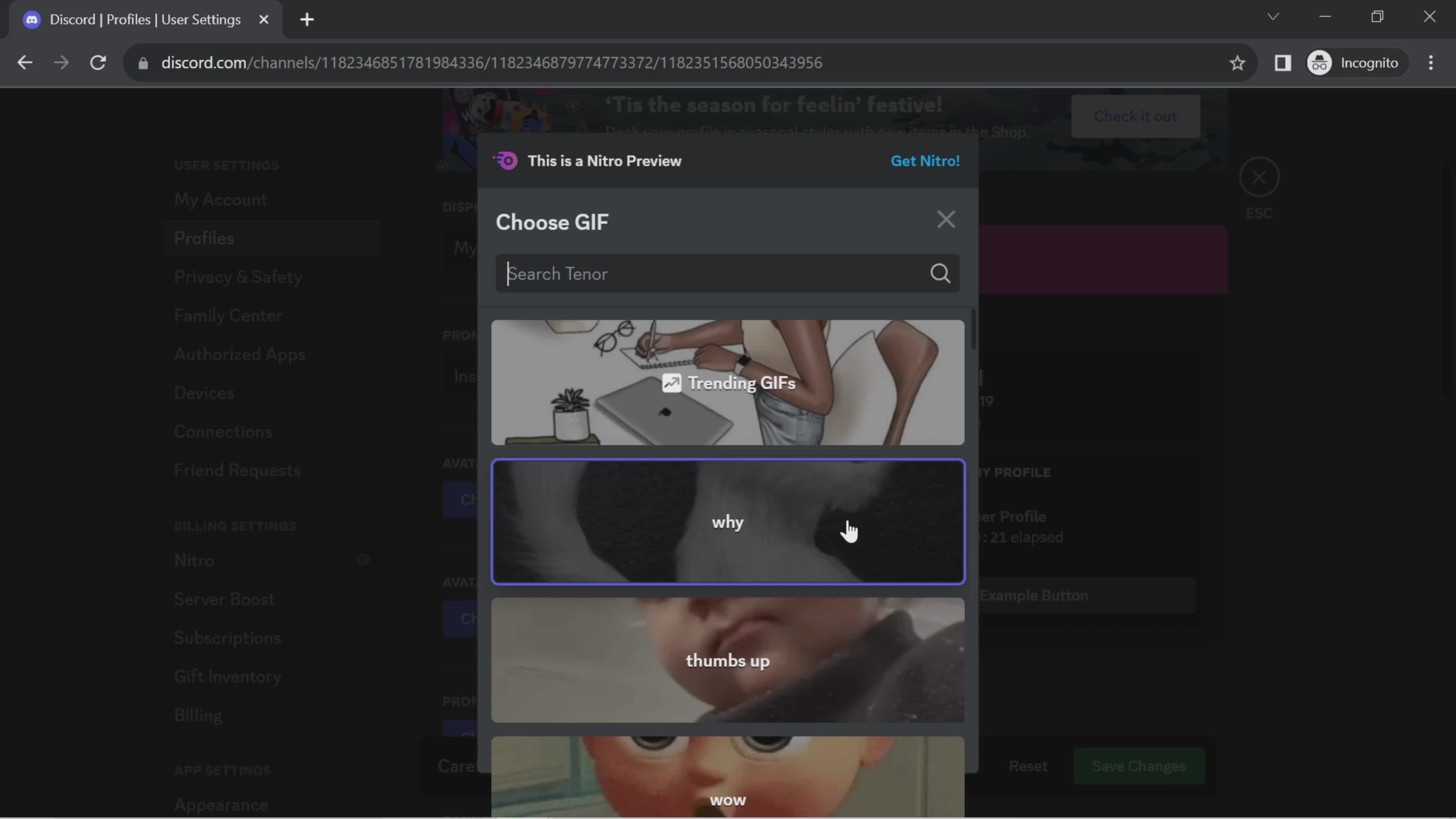This screenshot has width=1456, height=819.
Task: Click the ESC close icon button
Action: coord(1259,177)
